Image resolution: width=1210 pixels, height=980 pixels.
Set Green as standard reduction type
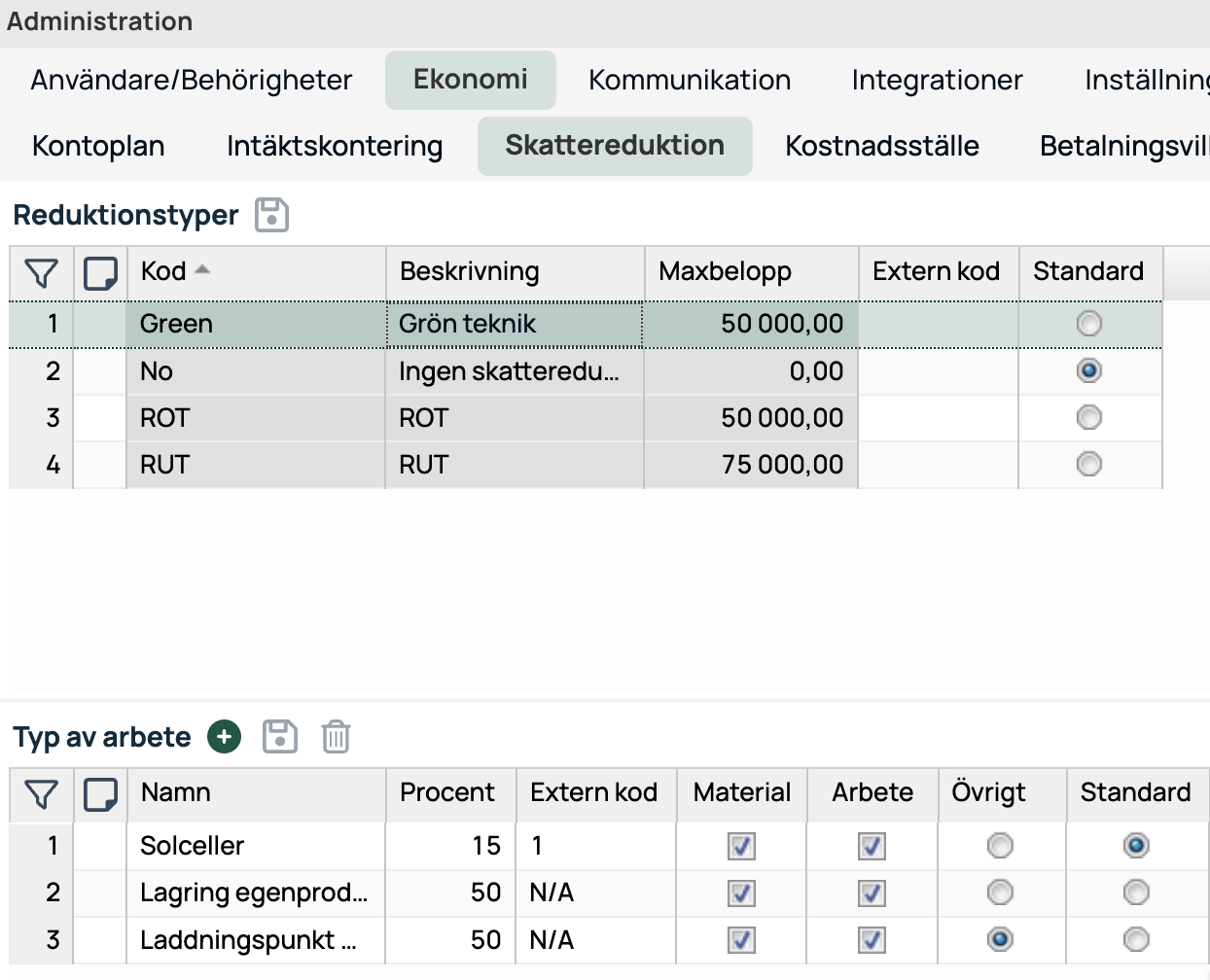(1089, 324)
